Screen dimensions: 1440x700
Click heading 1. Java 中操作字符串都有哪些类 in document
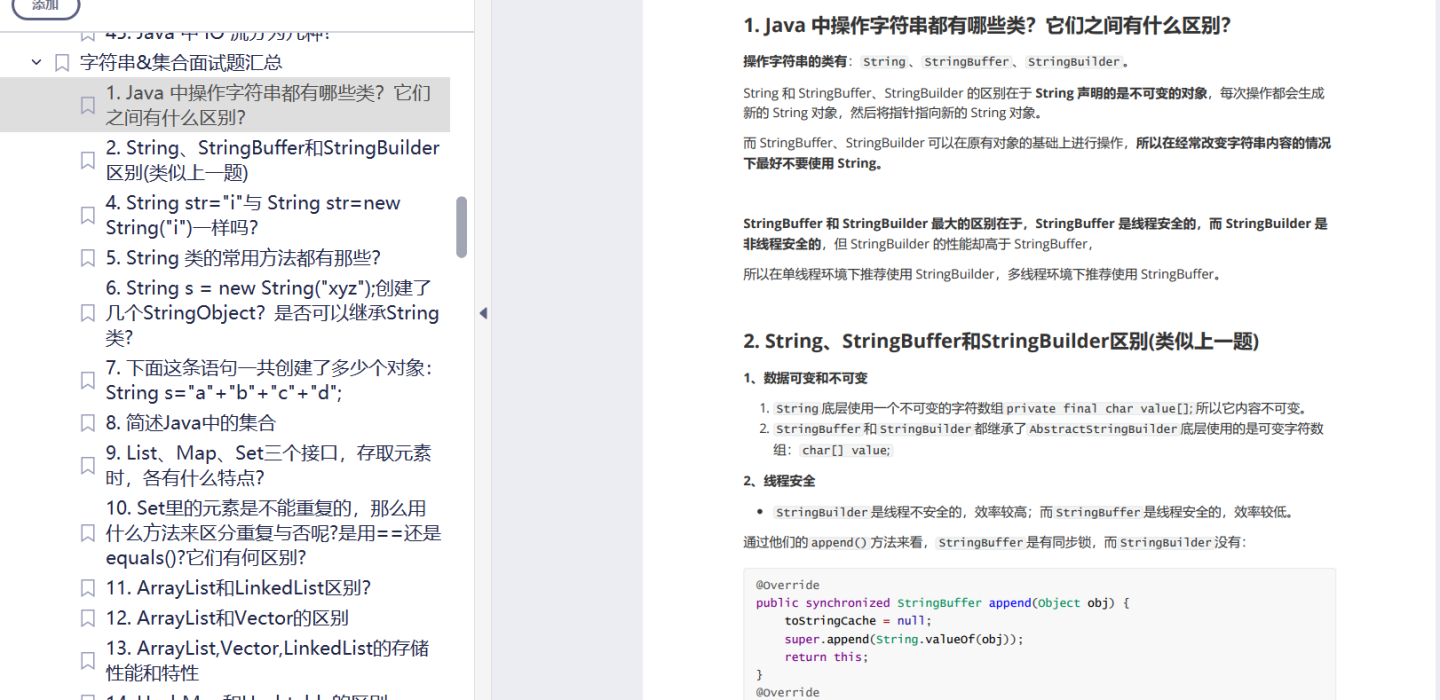coord(987,26)
